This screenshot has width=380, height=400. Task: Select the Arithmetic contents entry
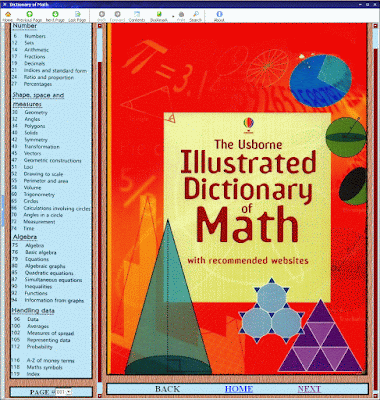point(36,50)
